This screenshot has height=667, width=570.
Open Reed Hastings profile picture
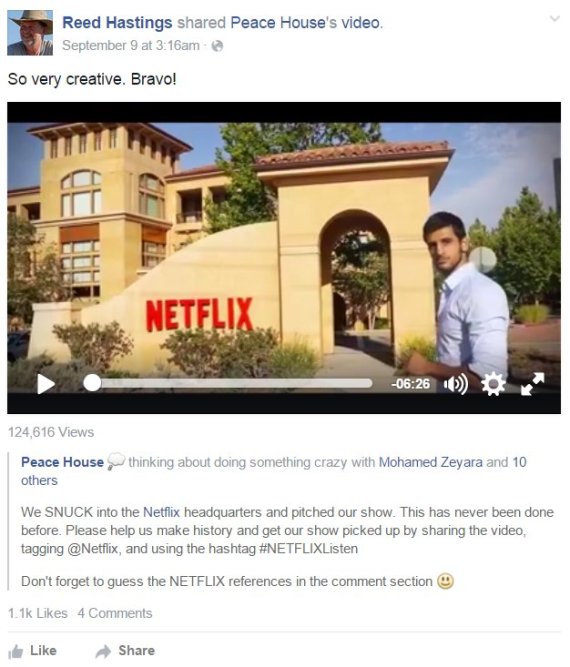(30, 33)
